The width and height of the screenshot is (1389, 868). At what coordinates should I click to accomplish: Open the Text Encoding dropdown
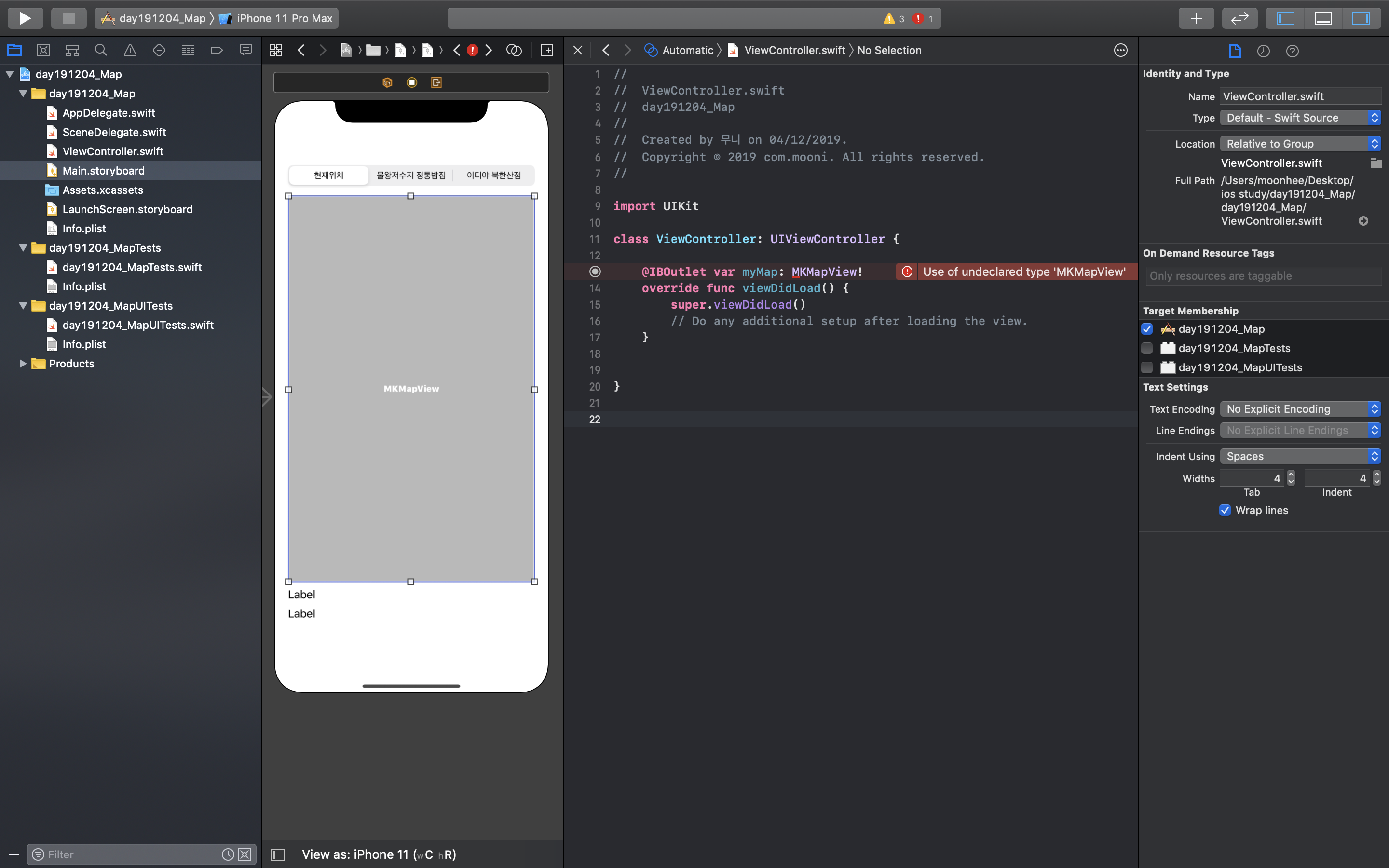point(1299,409)
